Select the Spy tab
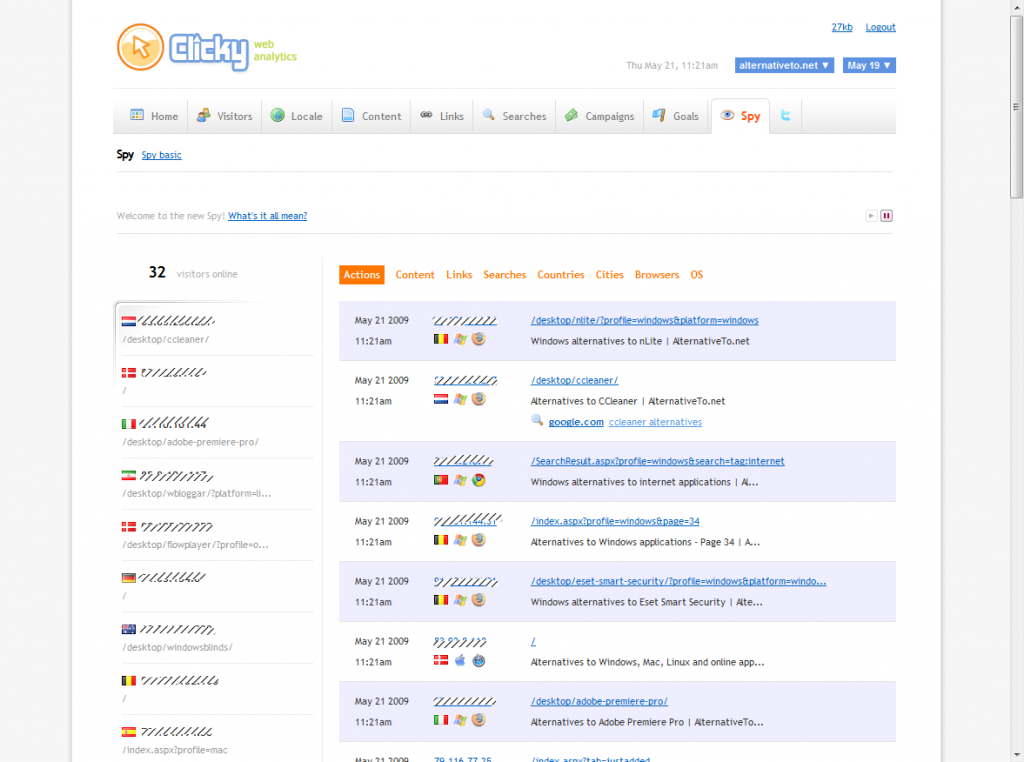Screen dimensions: 1024x762 pyautogui.click(x=741, y=116)
